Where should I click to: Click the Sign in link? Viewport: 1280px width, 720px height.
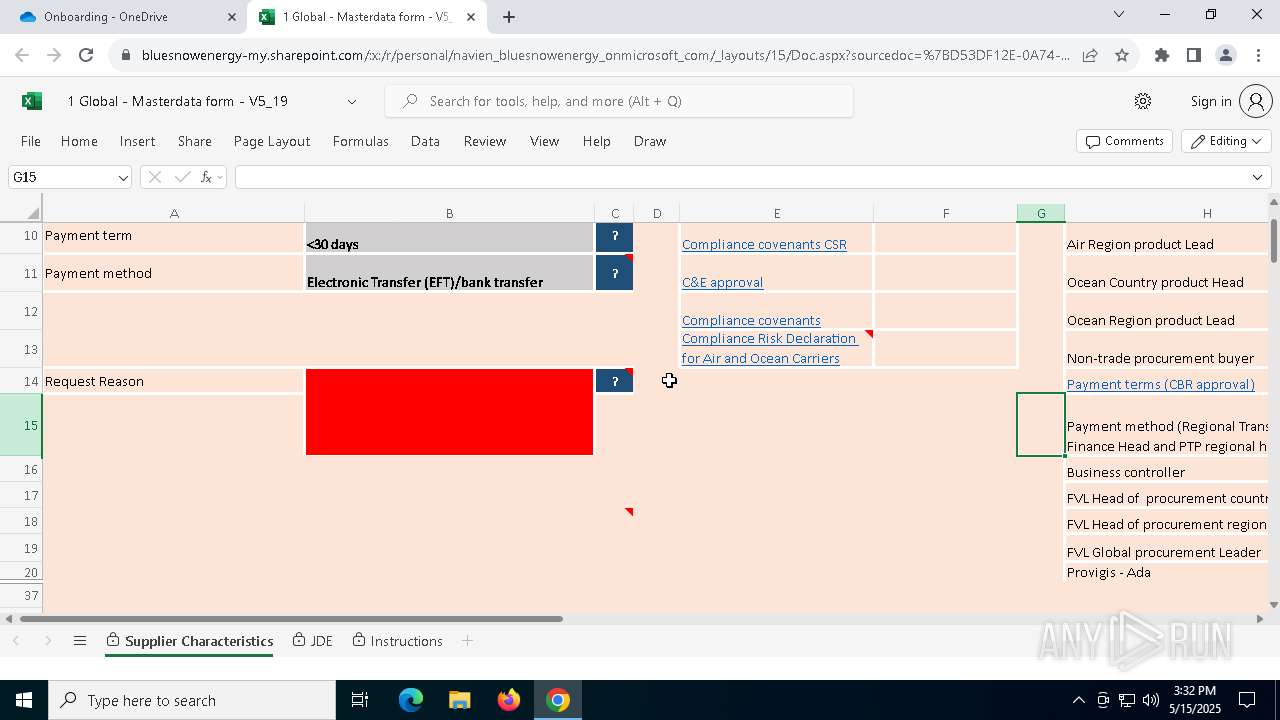click(1211, 101)
